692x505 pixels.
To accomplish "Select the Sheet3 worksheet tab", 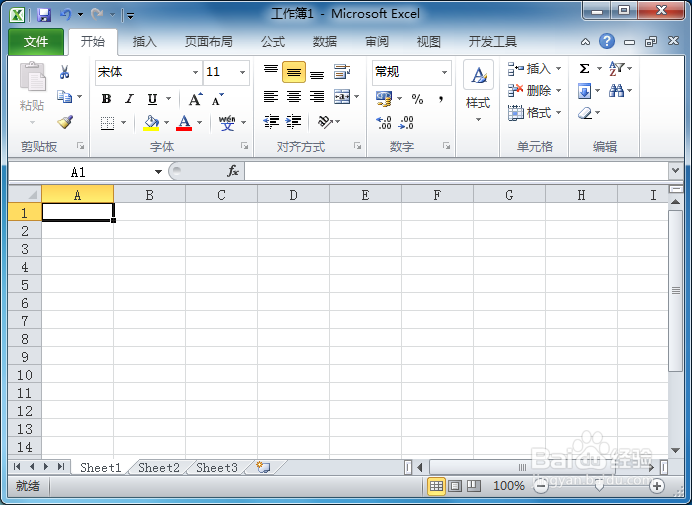I will coord(217,467).
